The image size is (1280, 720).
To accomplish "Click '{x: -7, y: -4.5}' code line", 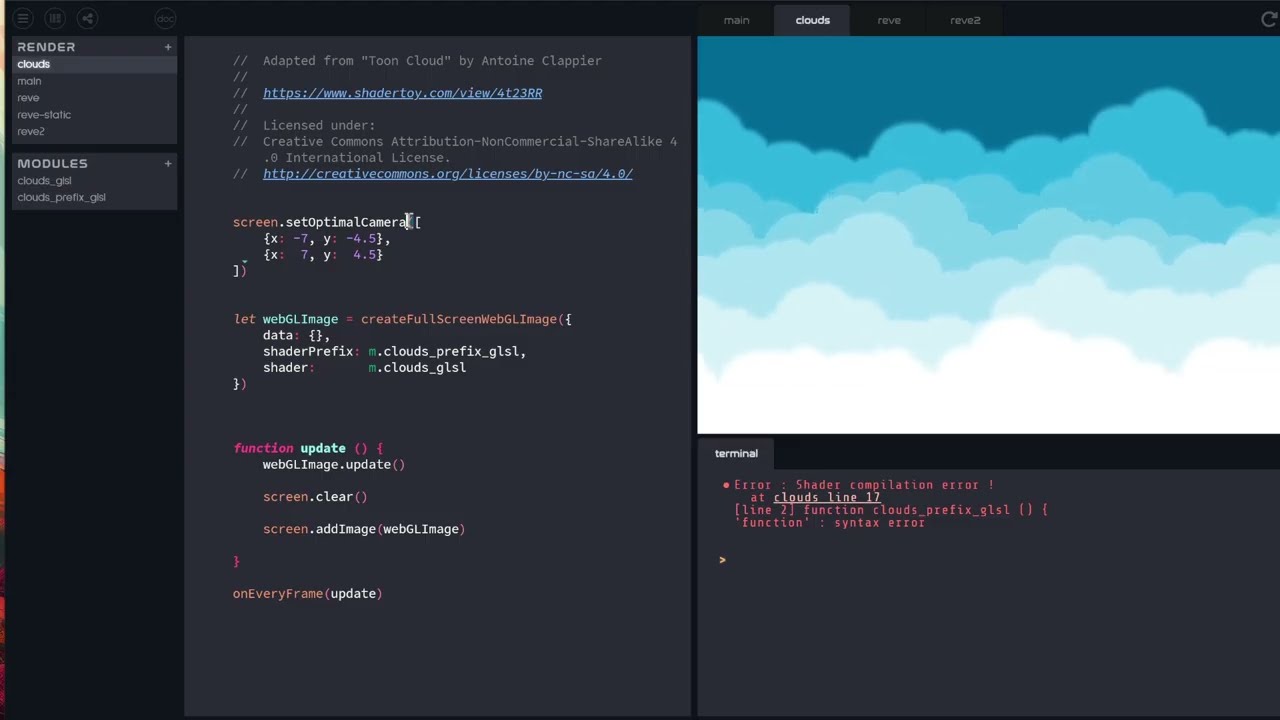I will pos(327,238).
